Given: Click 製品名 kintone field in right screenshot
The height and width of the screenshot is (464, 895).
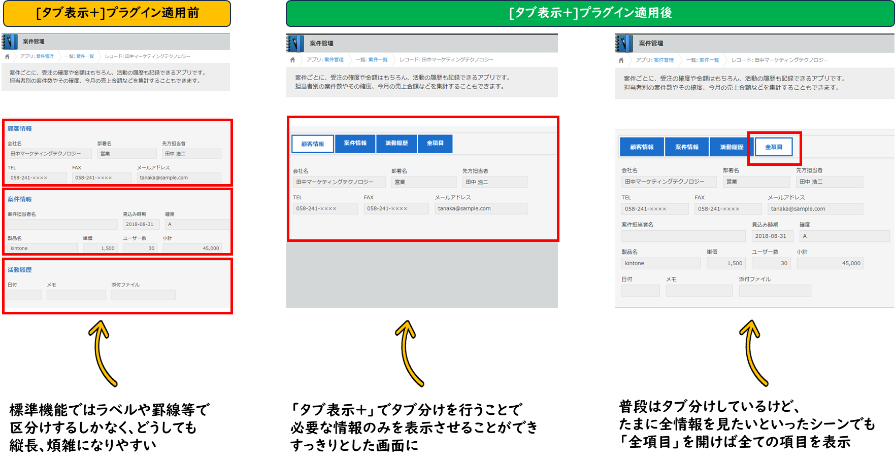Looking at the screenshot, I should (661, 263).
